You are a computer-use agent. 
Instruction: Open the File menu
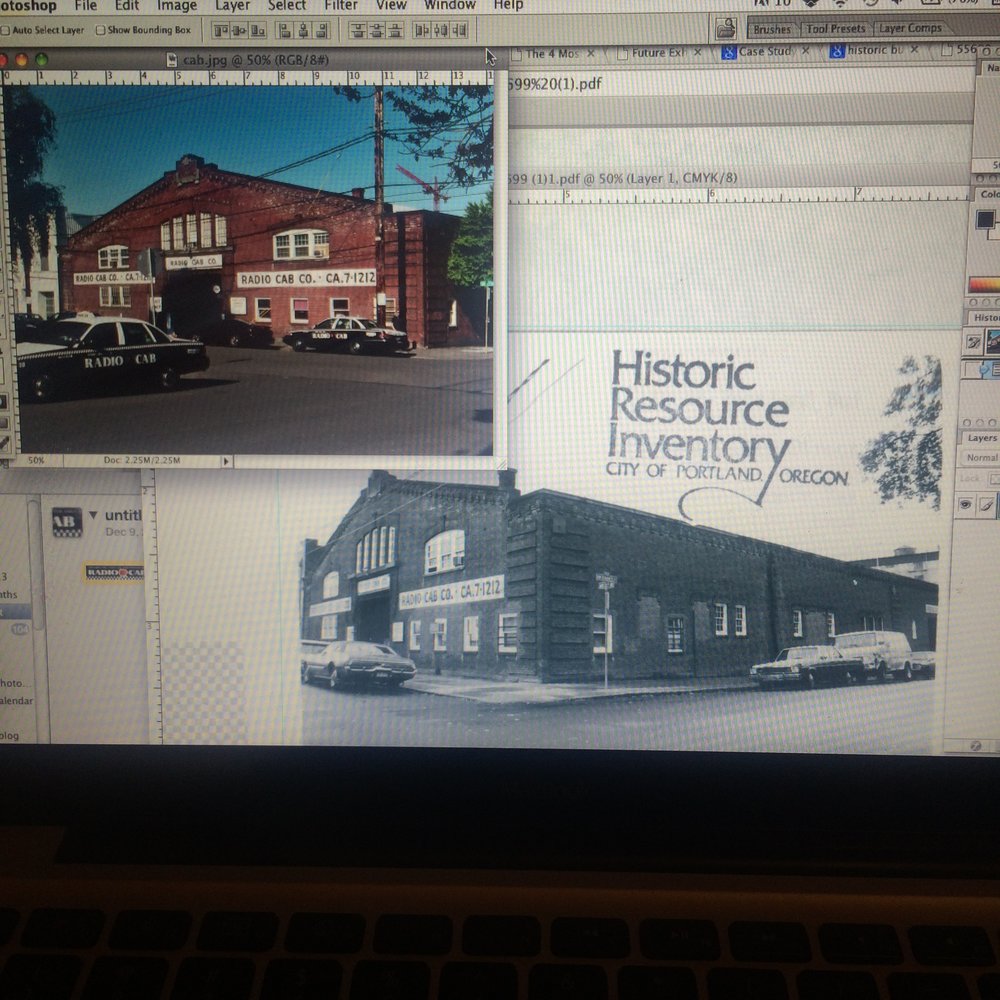tap(85, 6)
